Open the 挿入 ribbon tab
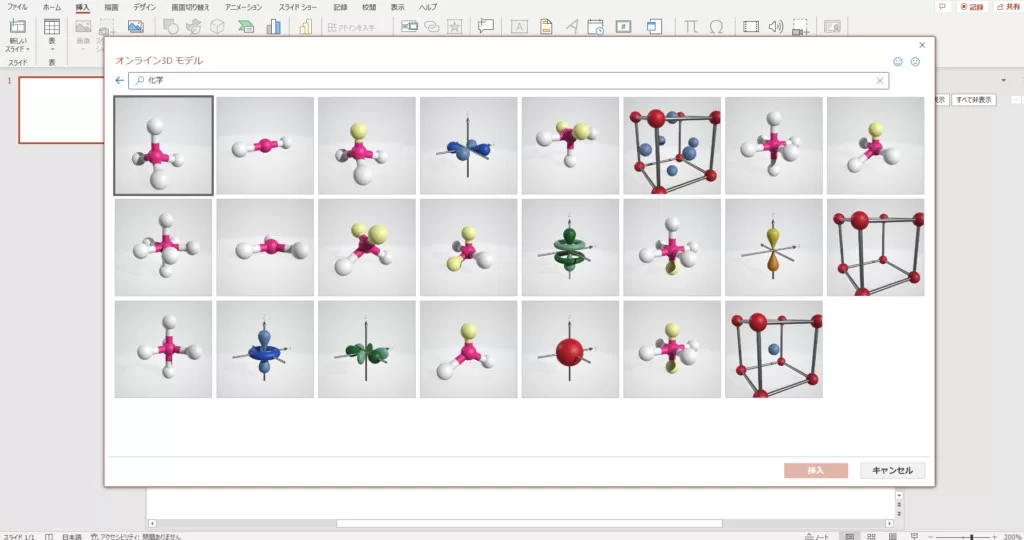Viewport: 1024px width, 540px height. (x=82, y=7)
